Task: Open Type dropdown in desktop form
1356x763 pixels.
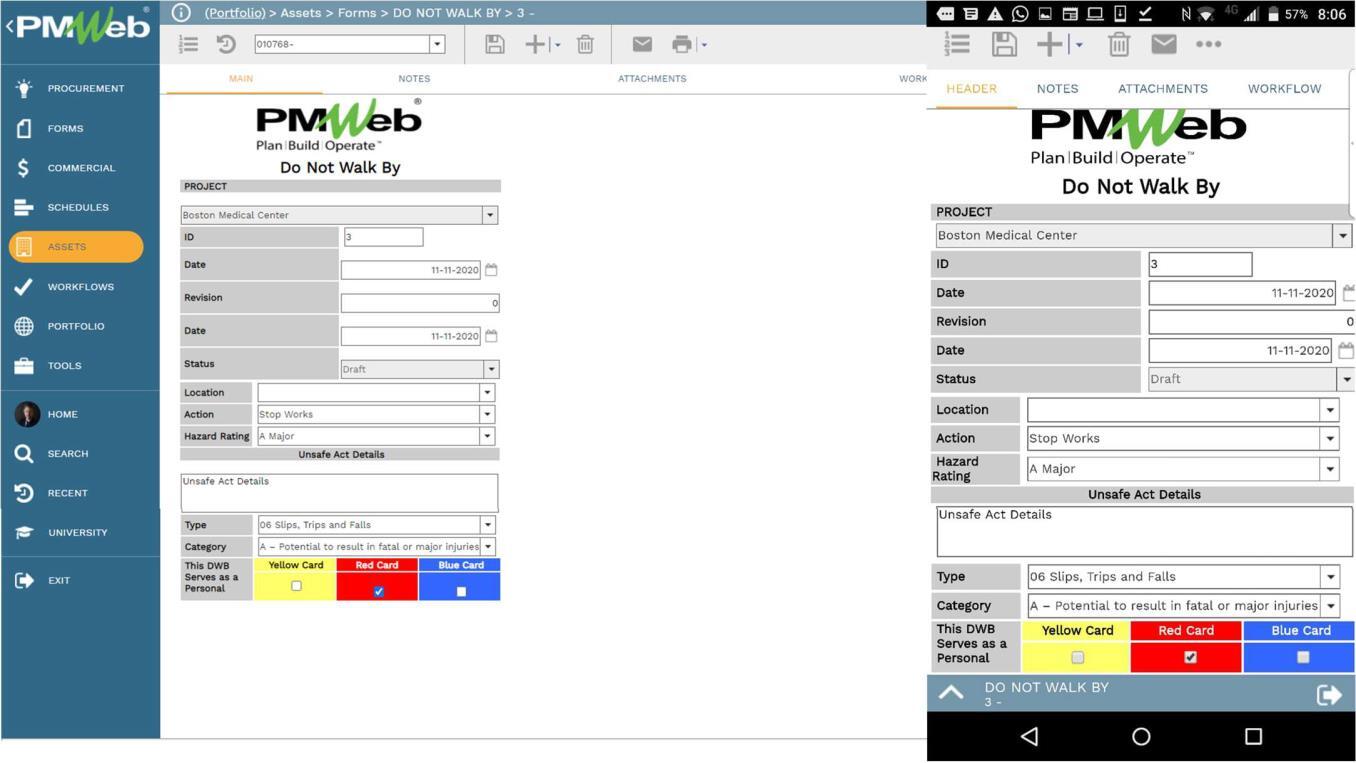Action: point(487,525)
